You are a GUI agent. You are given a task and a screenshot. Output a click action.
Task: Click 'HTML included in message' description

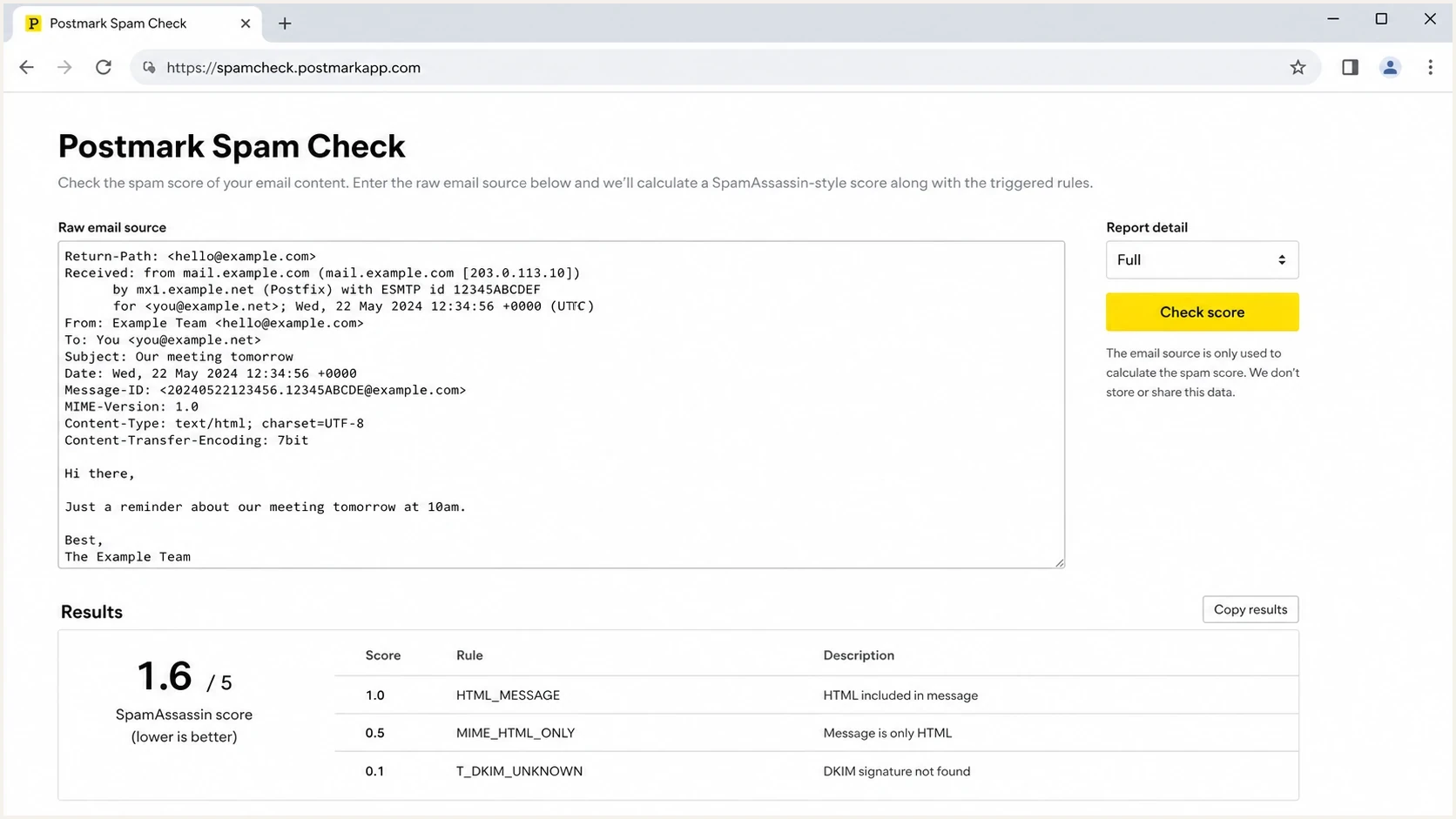(x=900, y=695)
